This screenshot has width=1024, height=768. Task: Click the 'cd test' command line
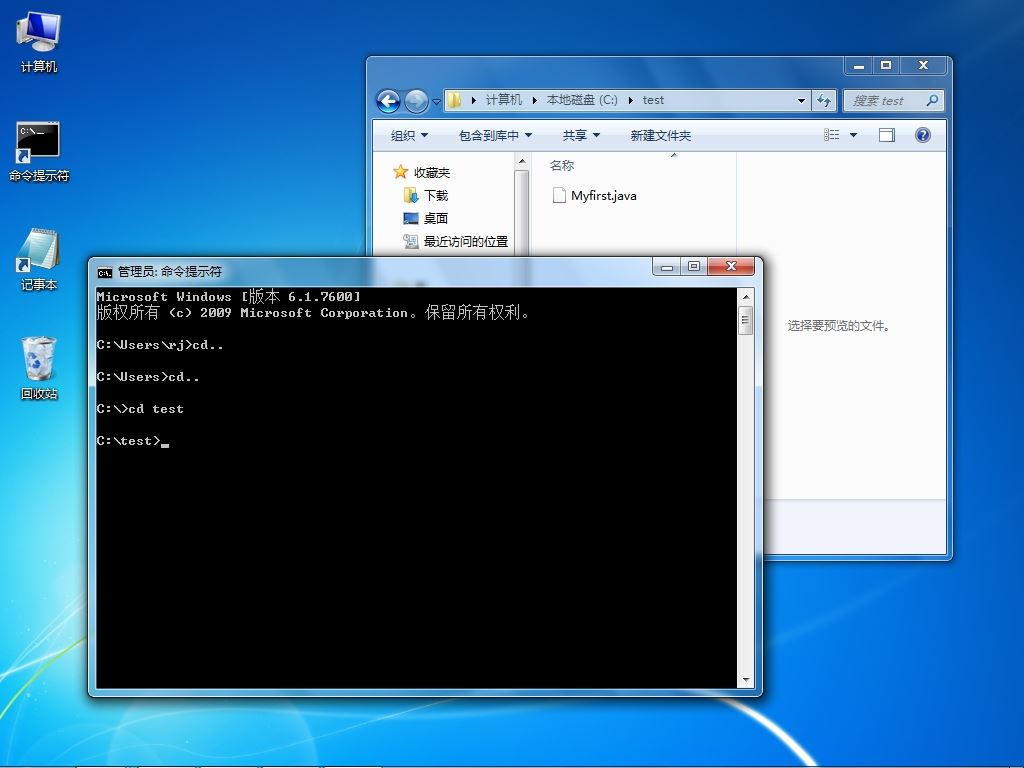tap(140, 409)
